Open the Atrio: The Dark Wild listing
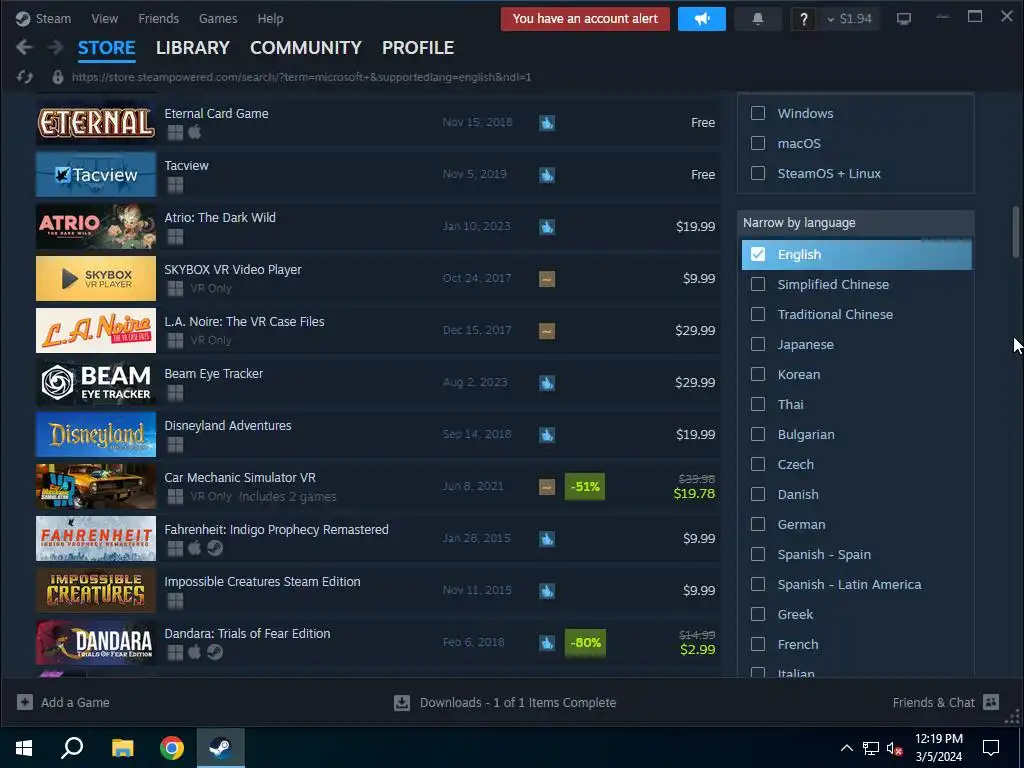 (378, 227)
